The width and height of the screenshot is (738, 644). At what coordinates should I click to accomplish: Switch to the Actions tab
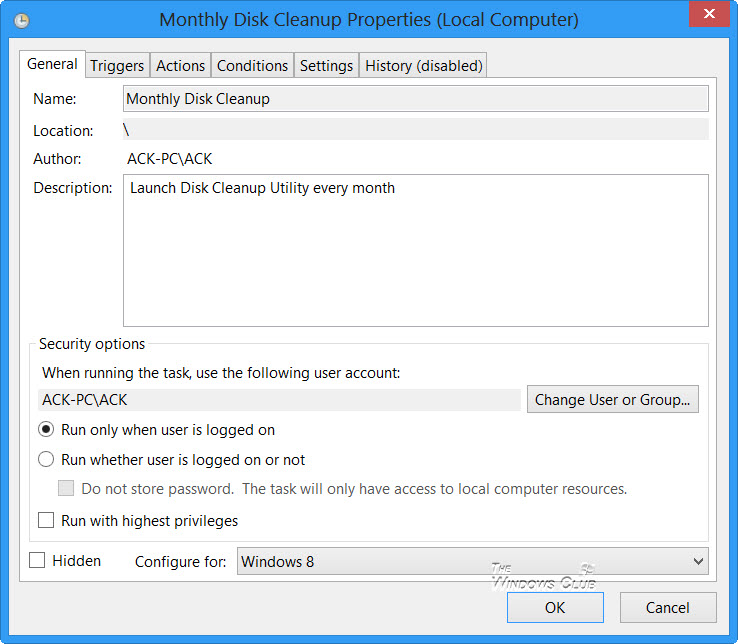[181, 66]
